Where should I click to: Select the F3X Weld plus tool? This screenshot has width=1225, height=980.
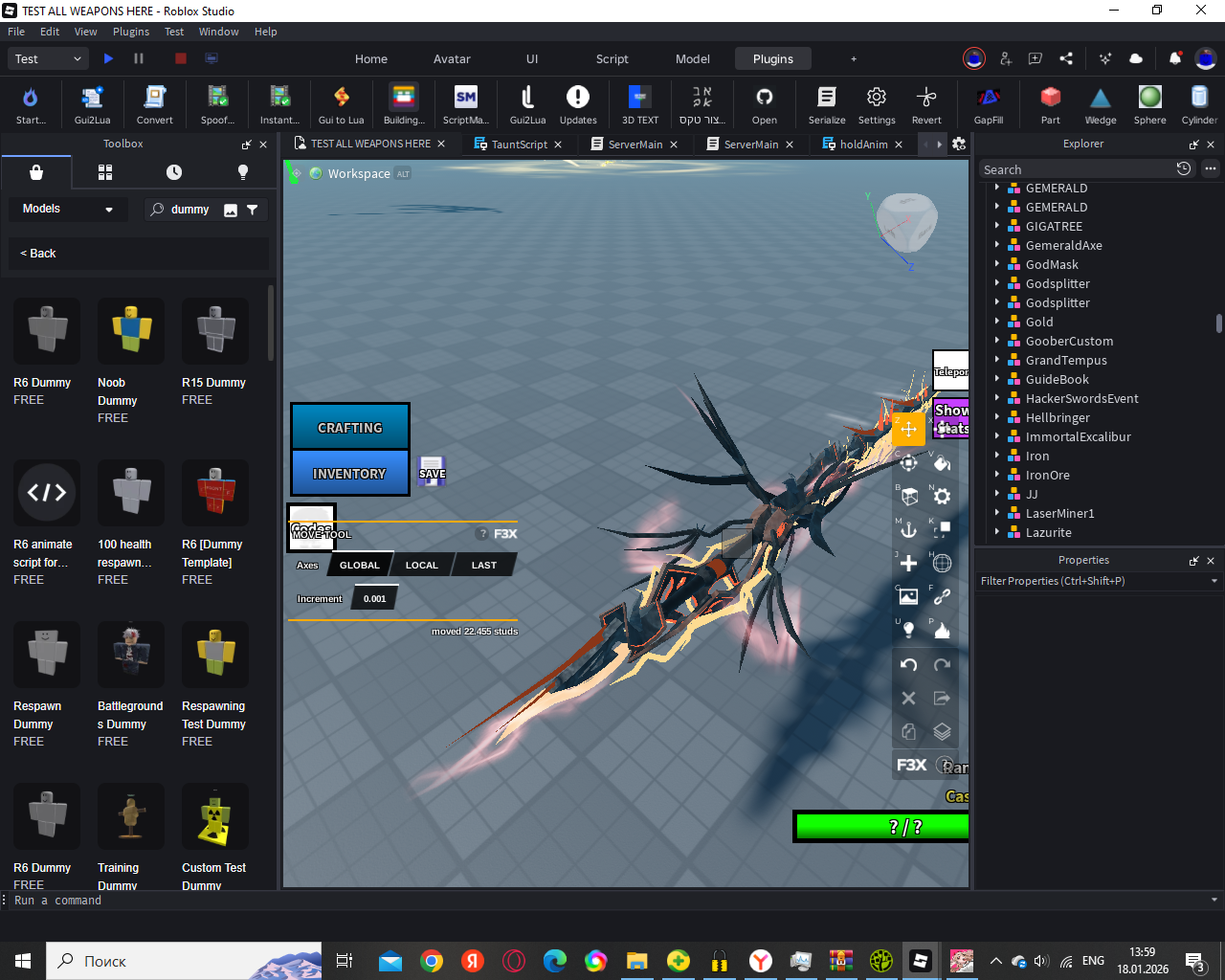(908, 564)
